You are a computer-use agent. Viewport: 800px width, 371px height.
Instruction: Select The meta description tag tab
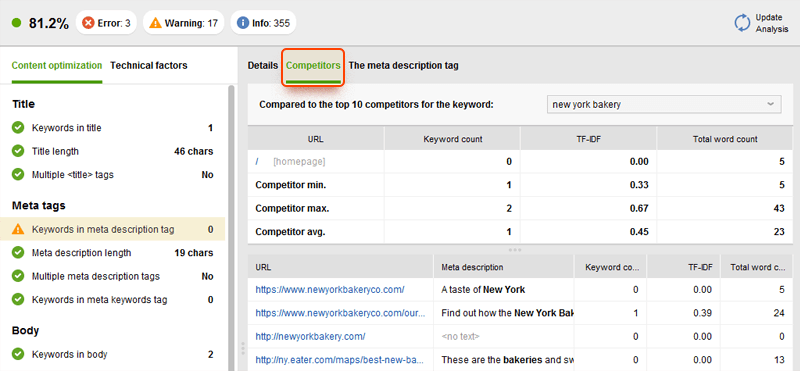[403, 65]
